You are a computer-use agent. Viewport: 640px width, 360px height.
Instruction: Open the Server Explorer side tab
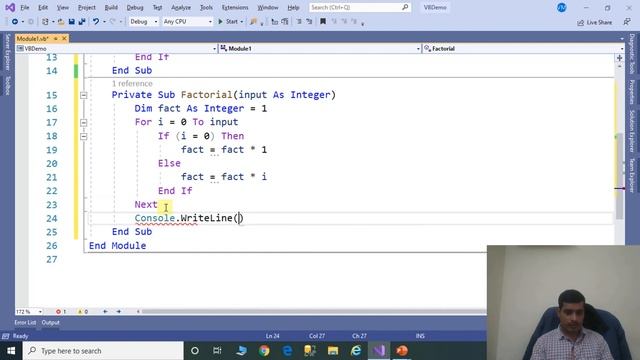point(7,52)
